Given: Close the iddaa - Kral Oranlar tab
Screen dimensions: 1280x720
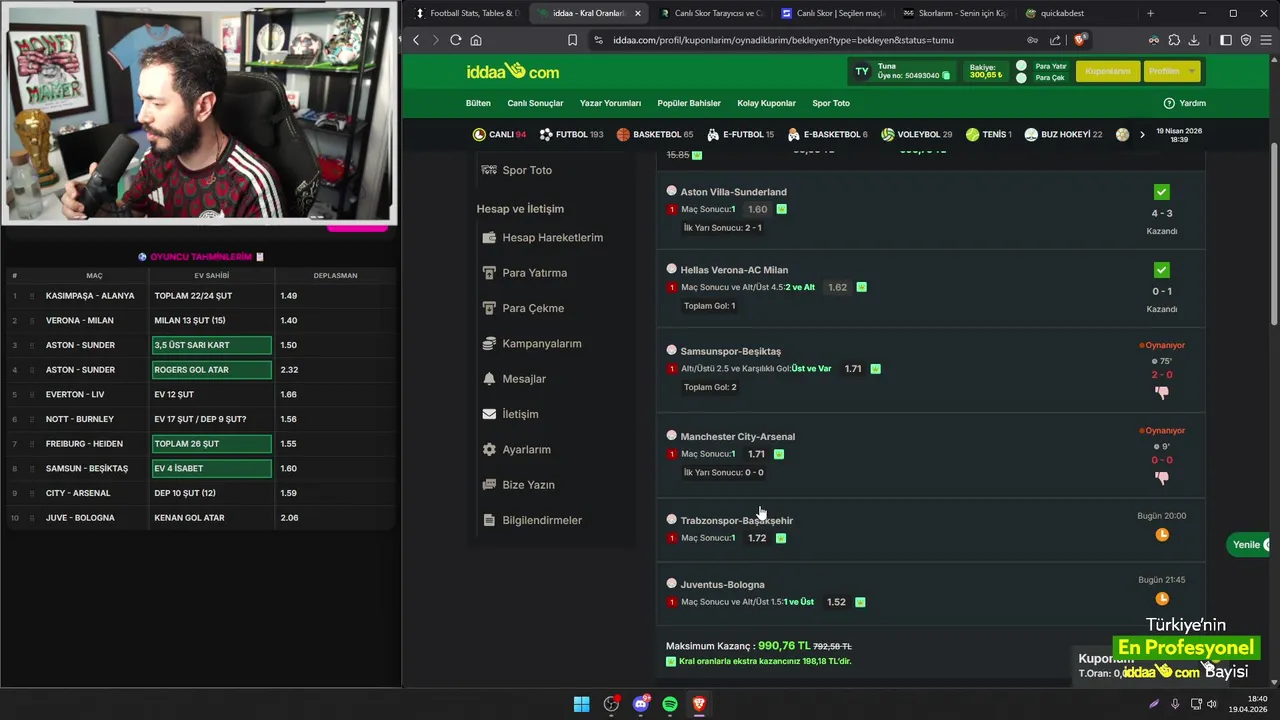Looking at the screenshot, I should (638, 13).
